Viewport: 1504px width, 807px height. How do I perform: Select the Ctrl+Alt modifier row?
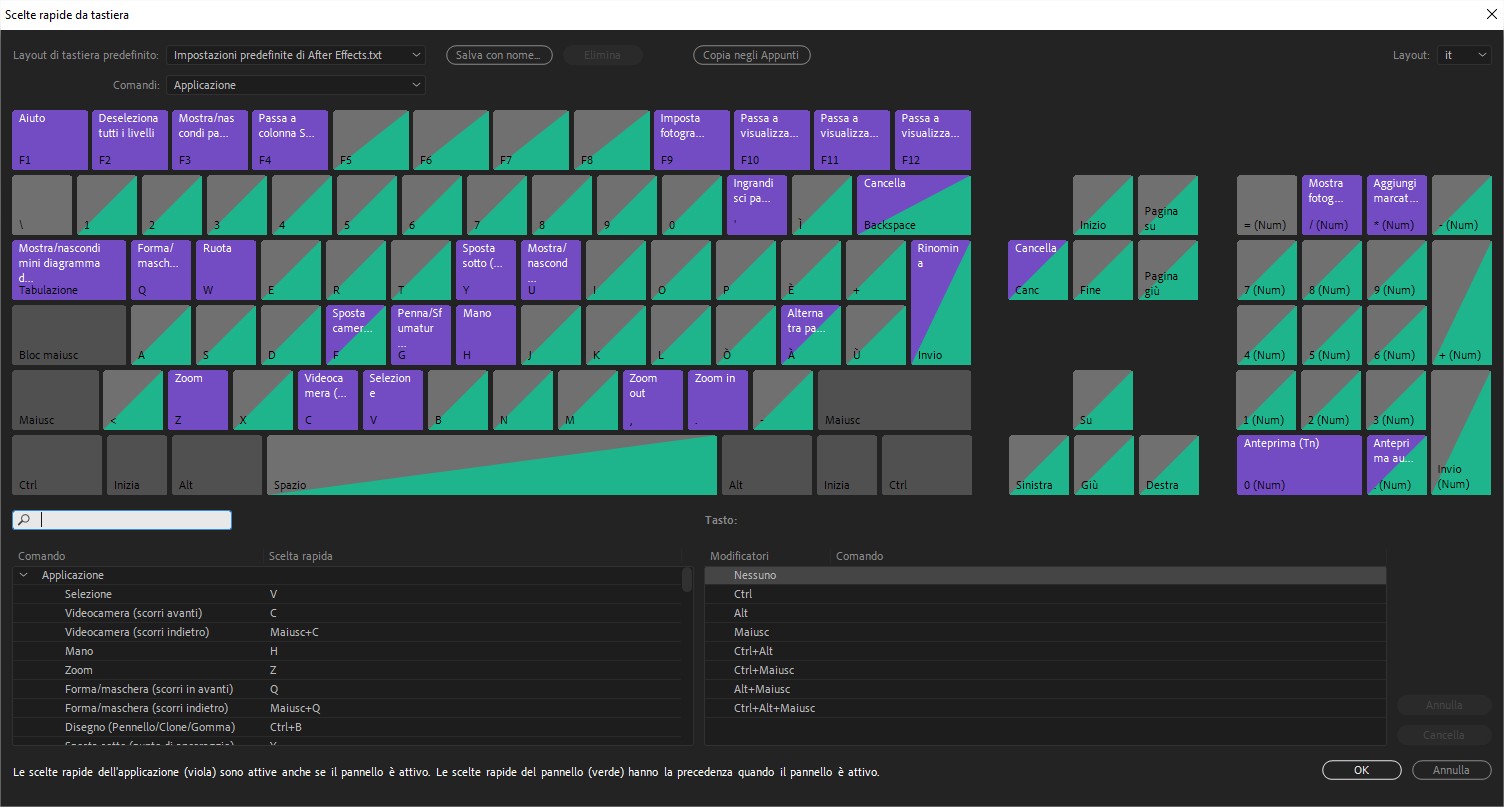[1045, 651]
